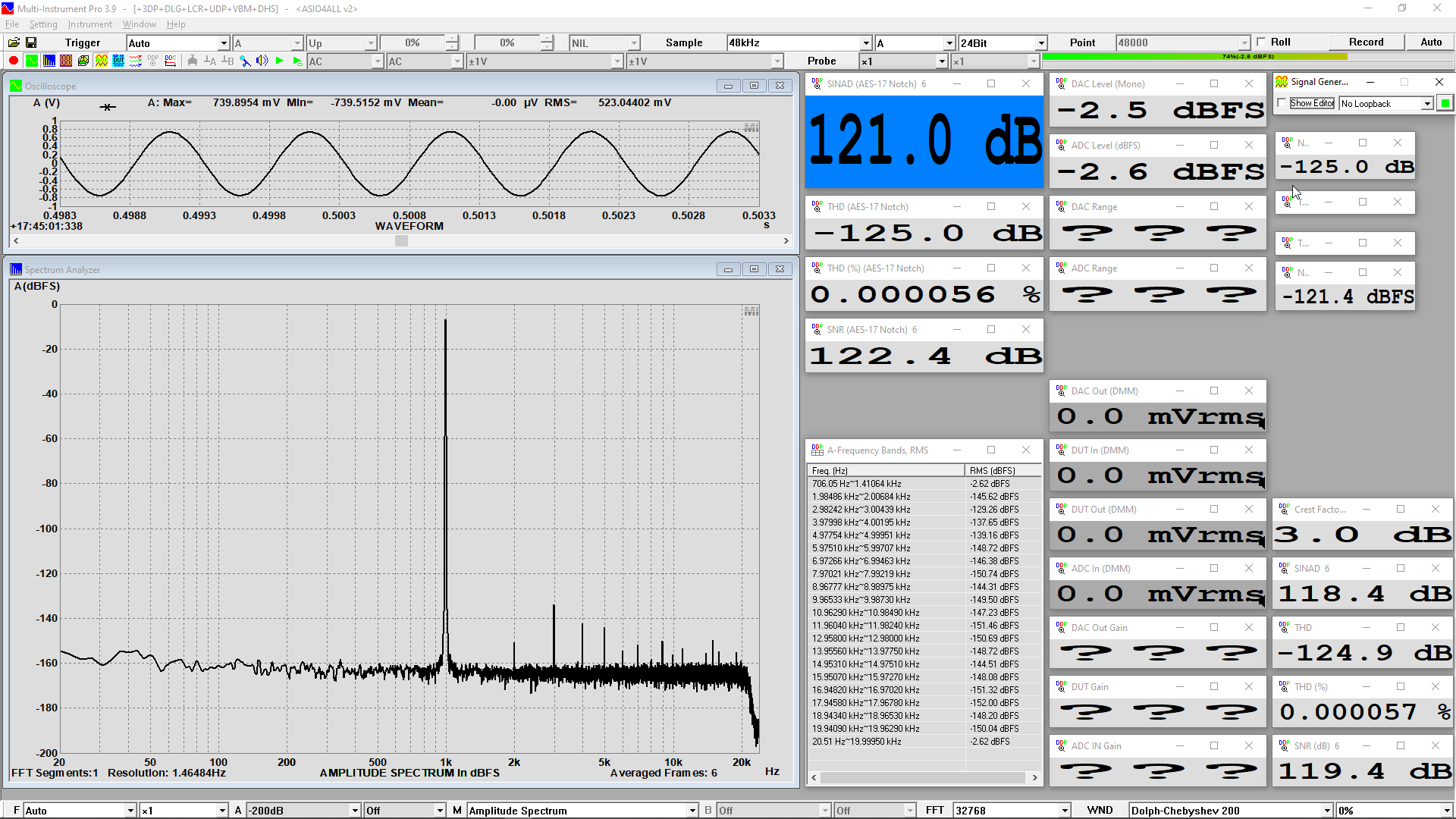Toggle the Spectrum Analyzer toolbar icon
The height and width of the screenshot is (819, 1456).
49,61
